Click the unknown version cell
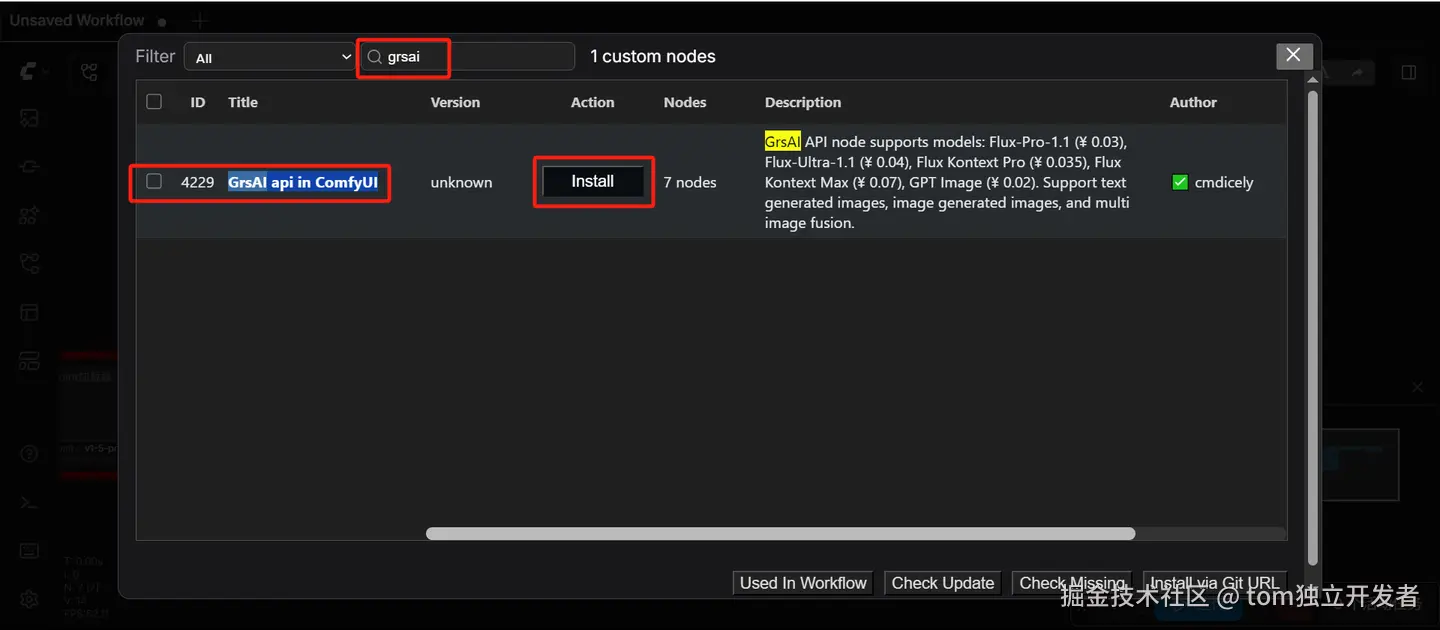This screenshot has width=1440, height=630. tap(461, 182)
